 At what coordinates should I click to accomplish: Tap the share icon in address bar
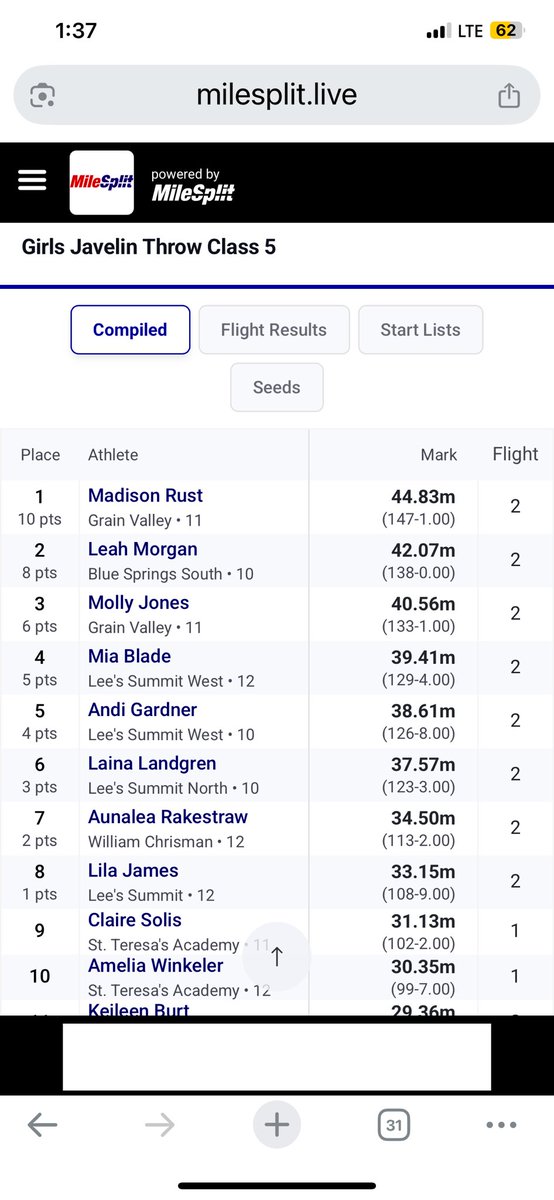coord(509,95)
